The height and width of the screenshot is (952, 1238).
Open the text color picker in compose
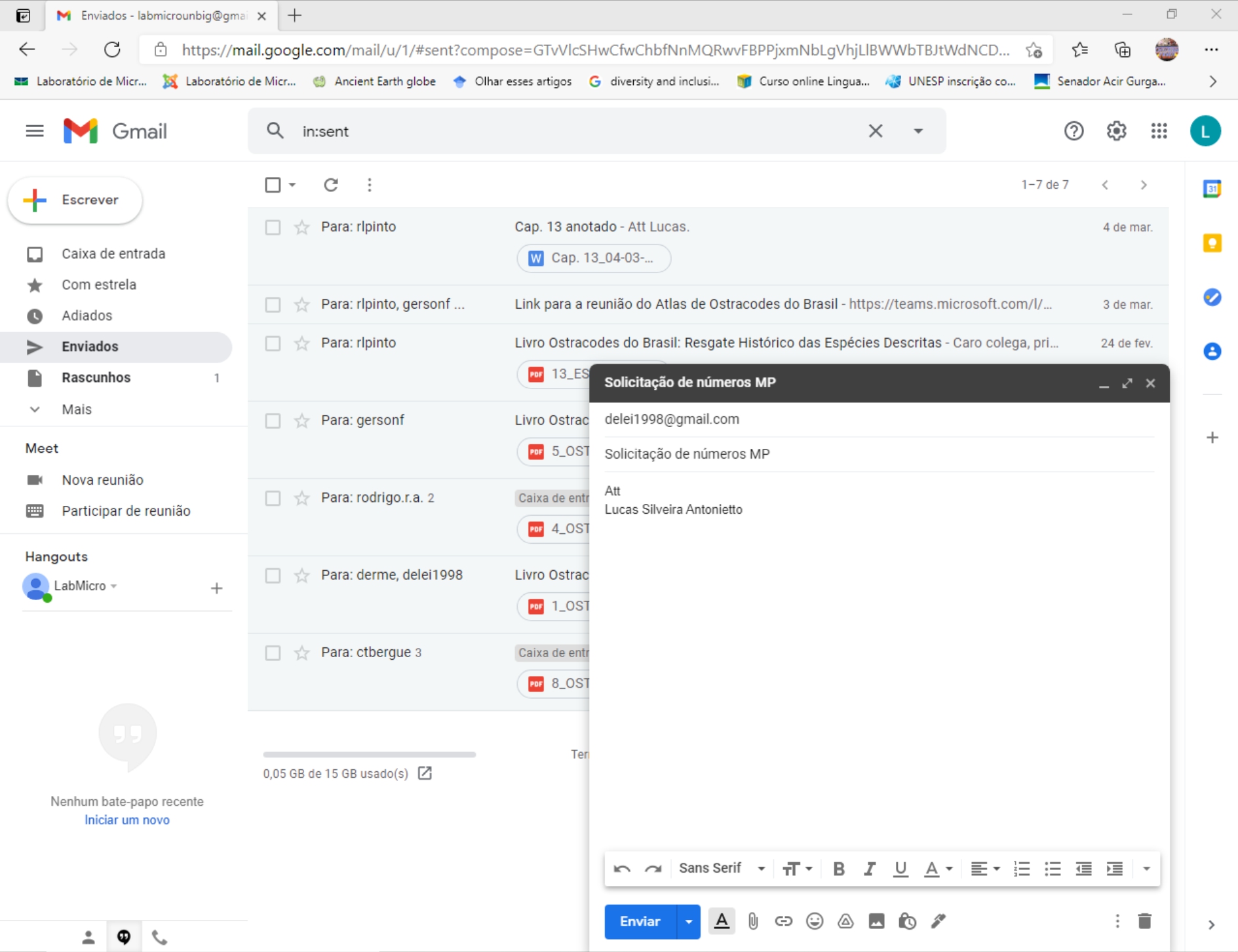point(937,869)
